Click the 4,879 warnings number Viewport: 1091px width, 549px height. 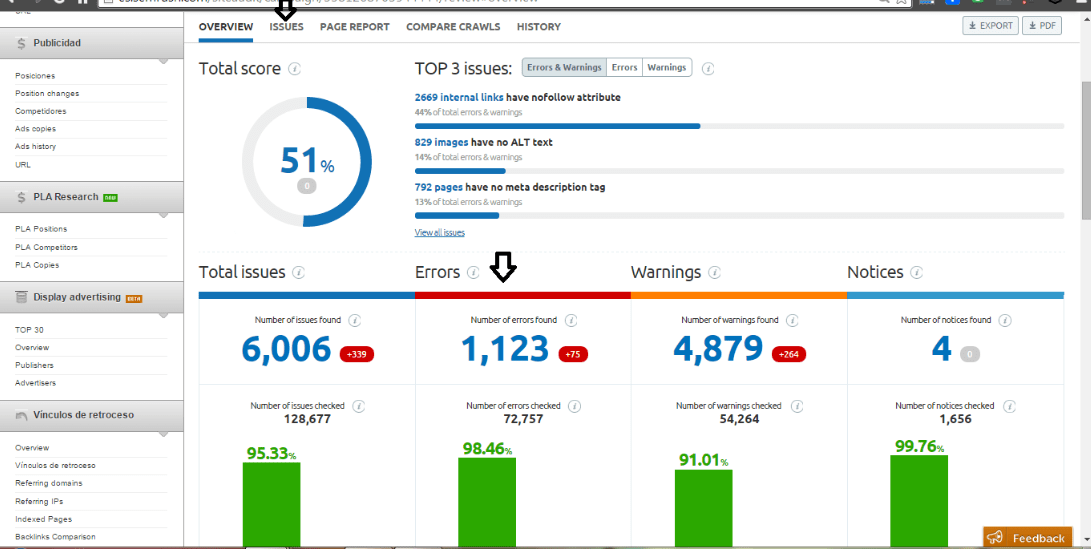718,349
